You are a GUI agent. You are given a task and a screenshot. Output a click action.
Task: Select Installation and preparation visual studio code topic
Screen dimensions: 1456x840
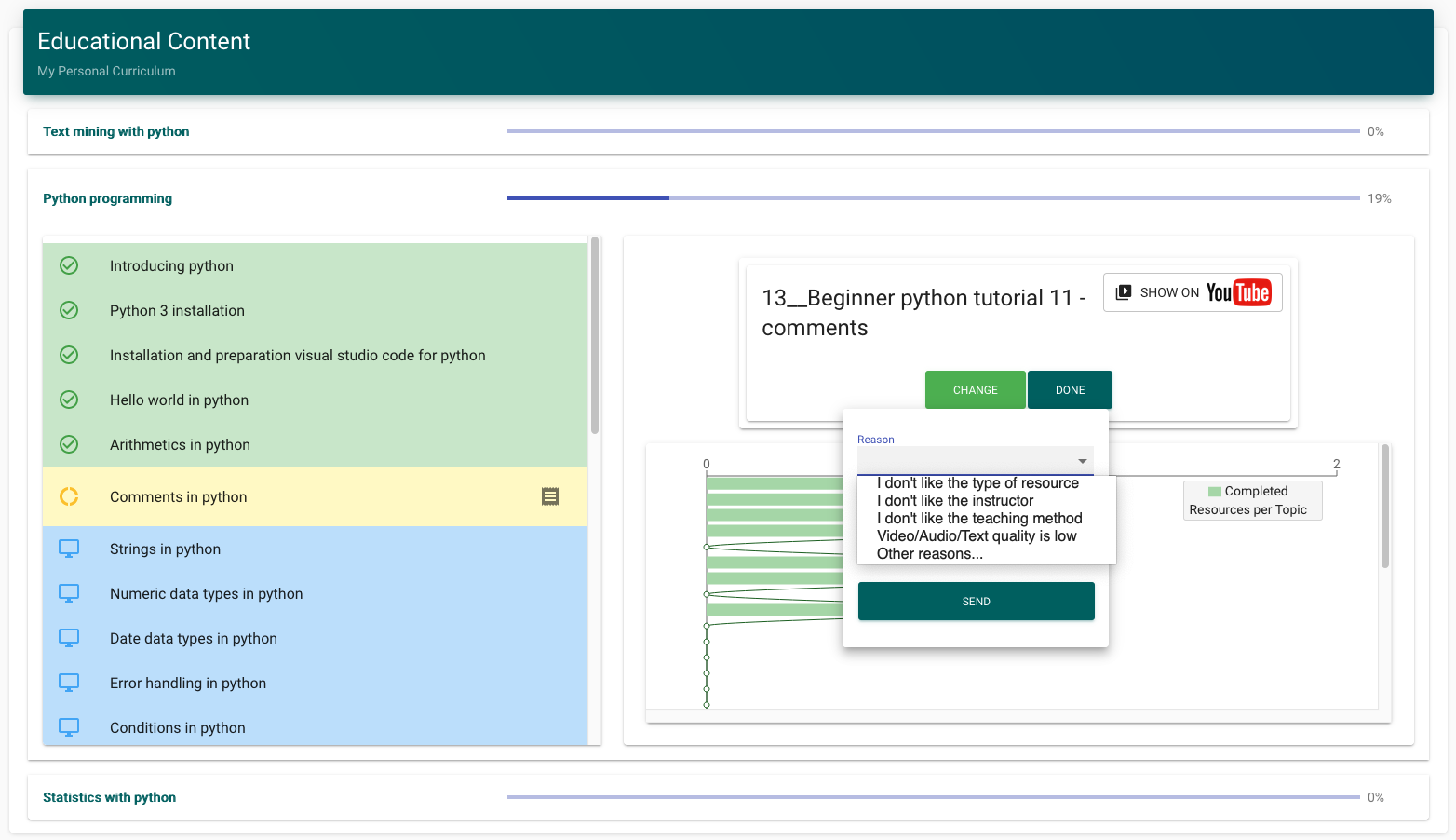click(x=316, y=355)
